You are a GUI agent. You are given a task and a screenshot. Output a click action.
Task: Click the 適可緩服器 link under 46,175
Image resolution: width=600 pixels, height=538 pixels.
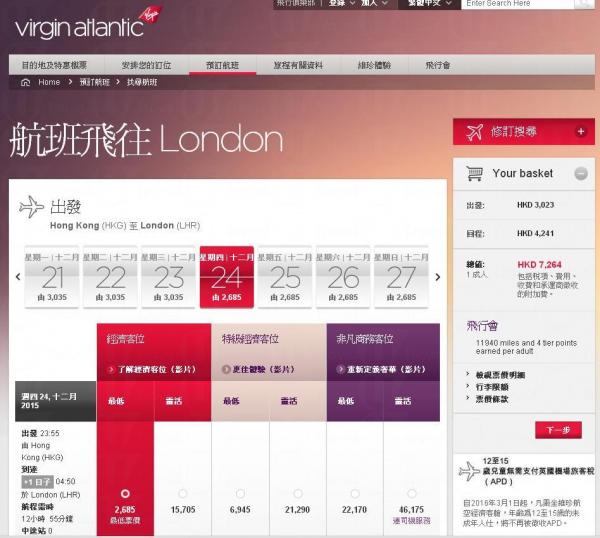point(412,521)
